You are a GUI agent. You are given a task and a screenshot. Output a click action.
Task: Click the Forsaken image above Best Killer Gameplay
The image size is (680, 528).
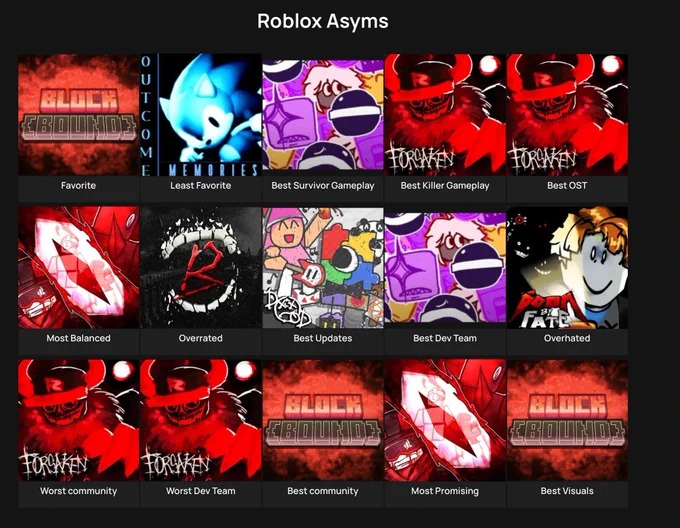pyautogui.click(x=445, y=115)
